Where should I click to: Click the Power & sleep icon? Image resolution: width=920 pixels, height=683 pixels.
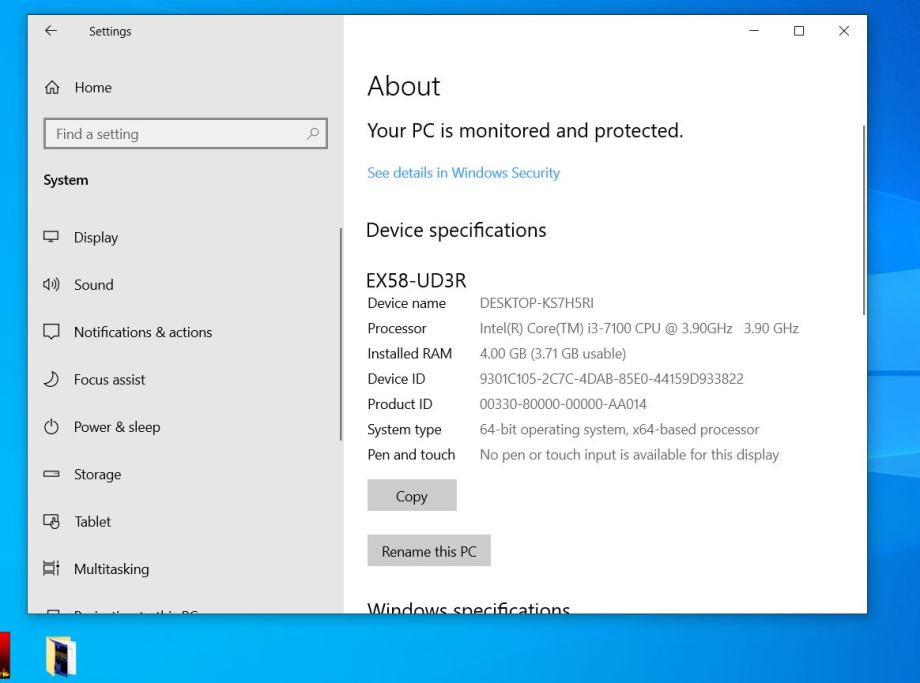[x=51, y=427]
